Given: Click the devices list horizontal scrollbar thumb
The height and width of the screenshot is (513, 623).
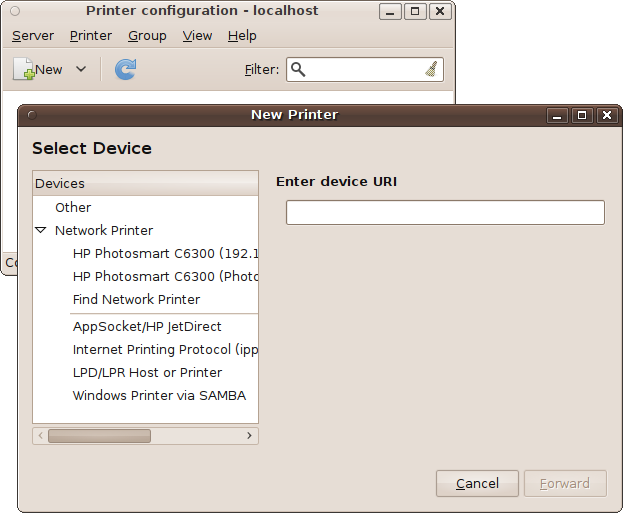Looking at the screenshot, I should (99, 436).
